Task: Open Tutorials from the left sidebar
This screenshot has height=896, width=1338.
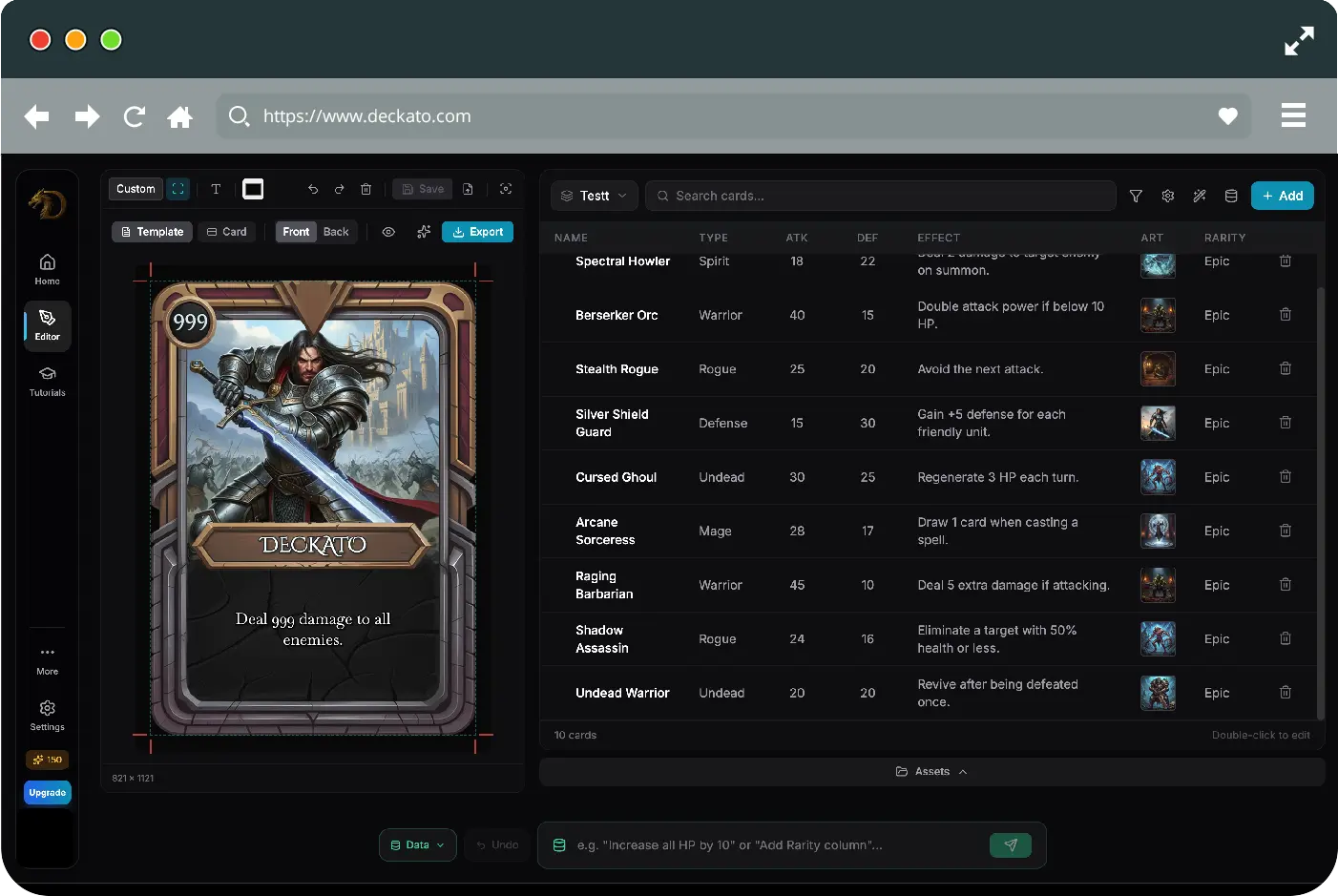Action: [47, 381]
